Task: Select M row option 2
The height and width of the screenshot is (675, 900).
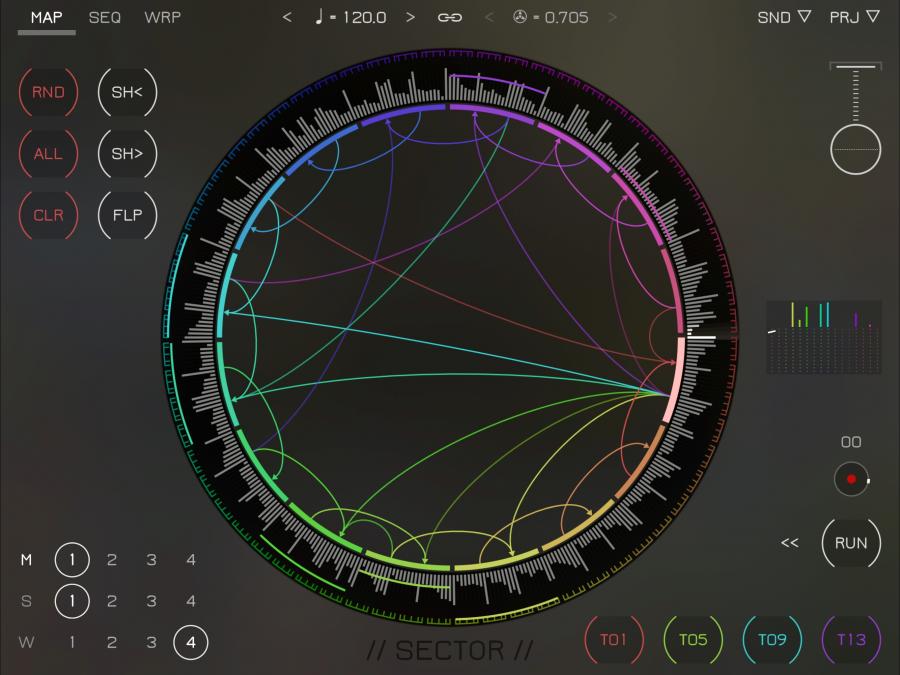Action: coord(112,560)
